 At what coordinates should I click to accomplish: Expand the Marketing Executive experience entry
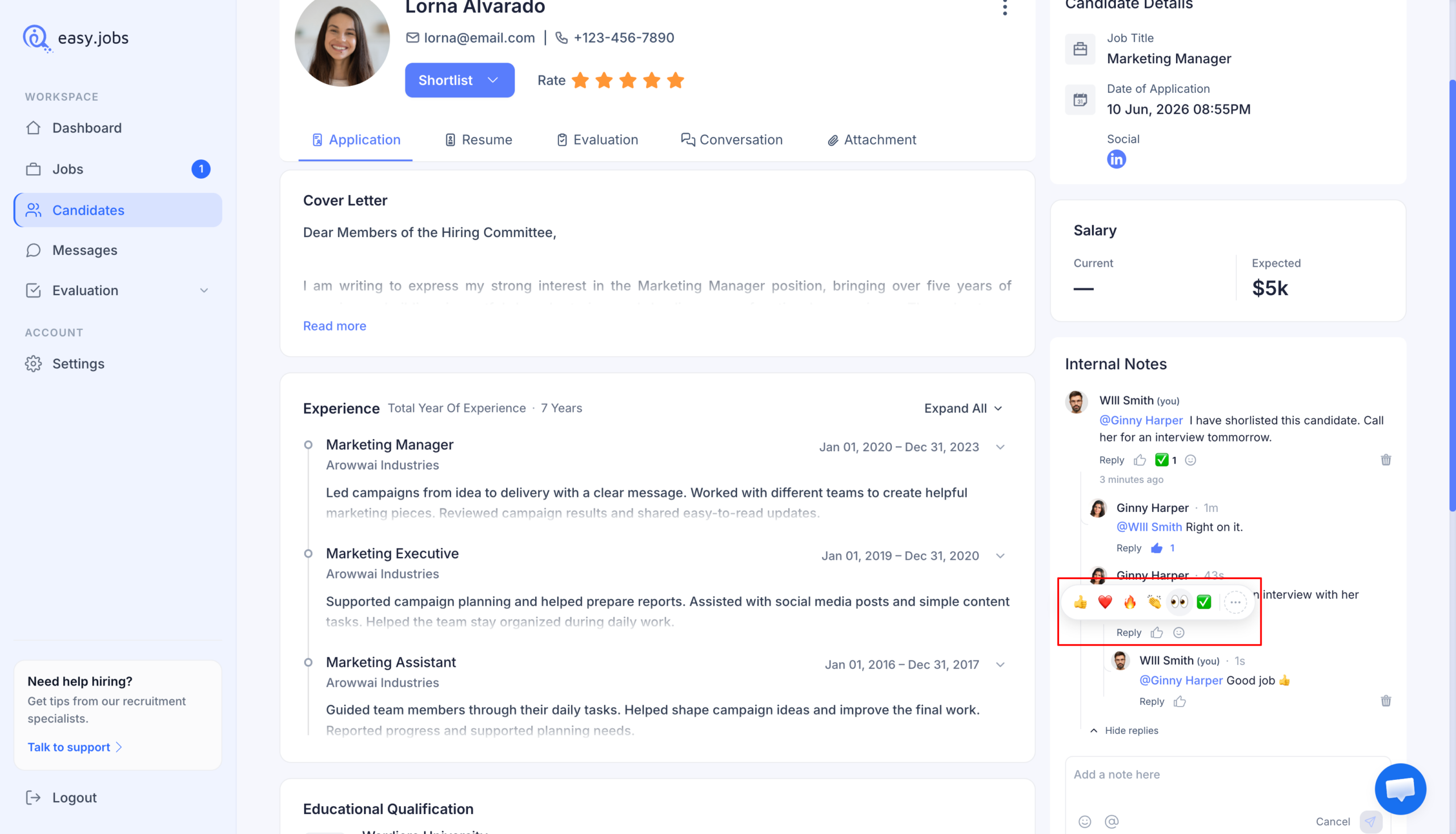tap(1000, 556)
